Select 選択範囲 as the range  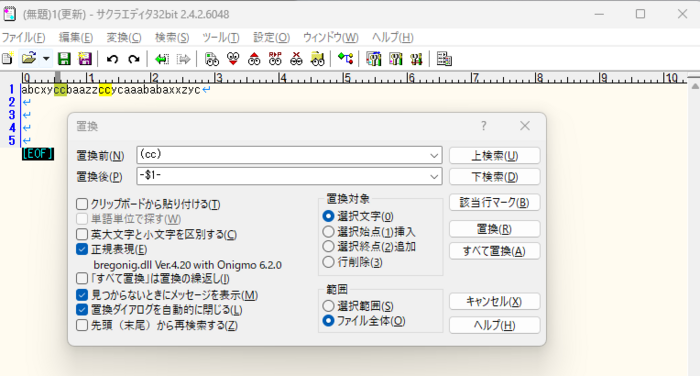(x=328, y=306)
